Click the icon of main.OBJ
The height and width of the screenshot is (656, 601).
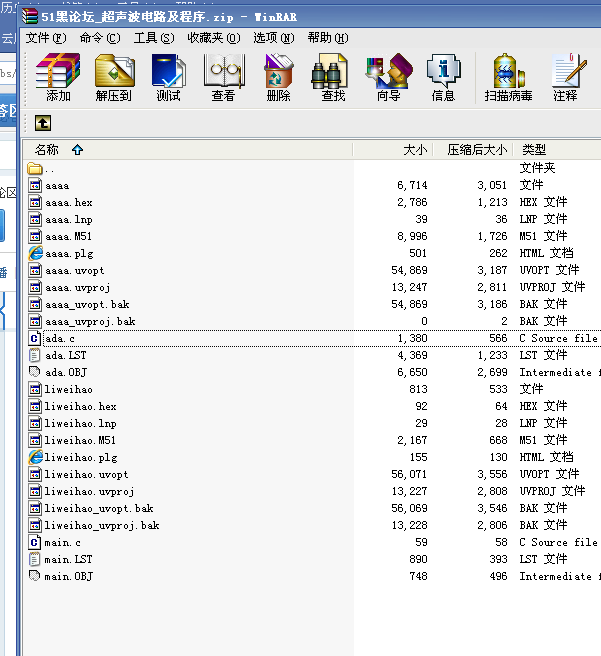click(x=34, y=576)
